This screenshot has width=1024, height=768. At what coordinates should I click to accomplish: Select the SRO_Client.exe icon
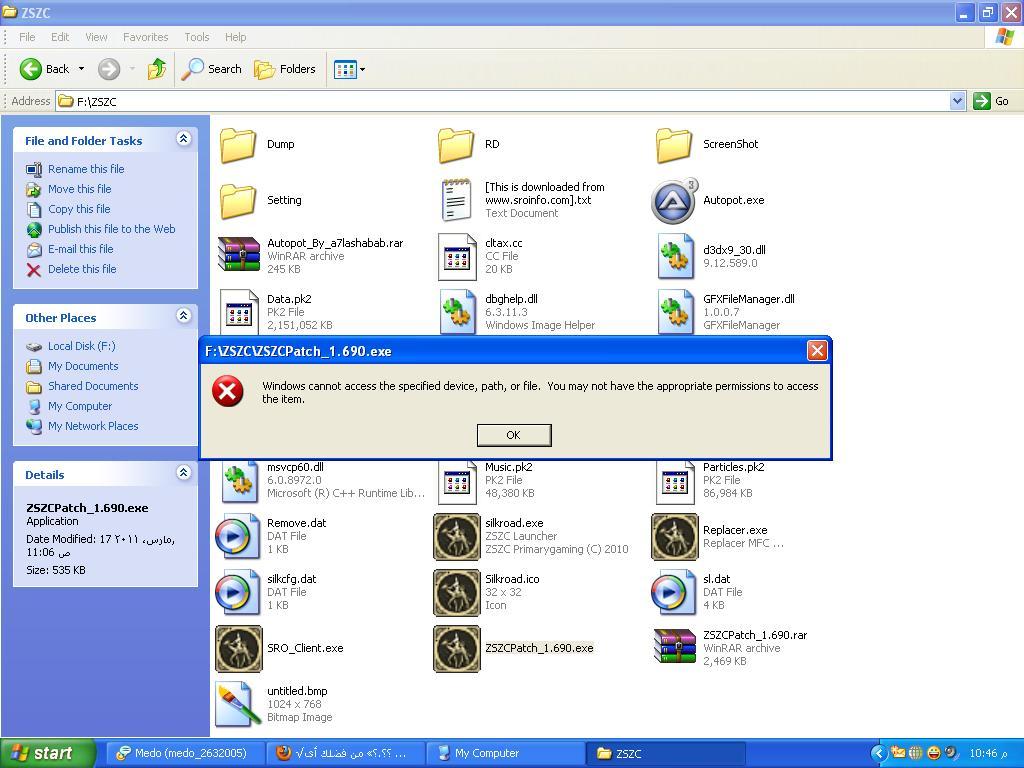point(238,648)
